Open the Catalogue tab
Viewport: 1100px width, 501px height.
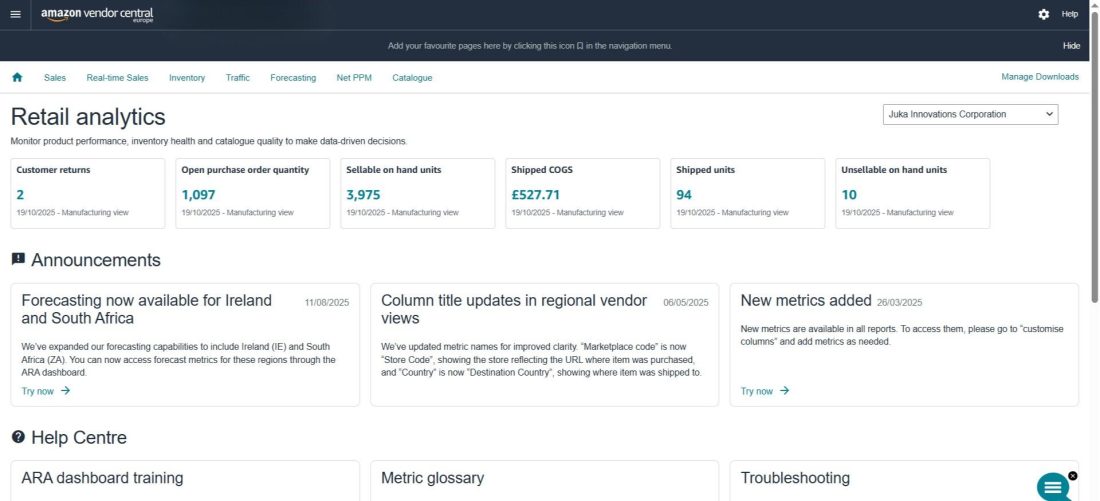click(x=412, y=78)
